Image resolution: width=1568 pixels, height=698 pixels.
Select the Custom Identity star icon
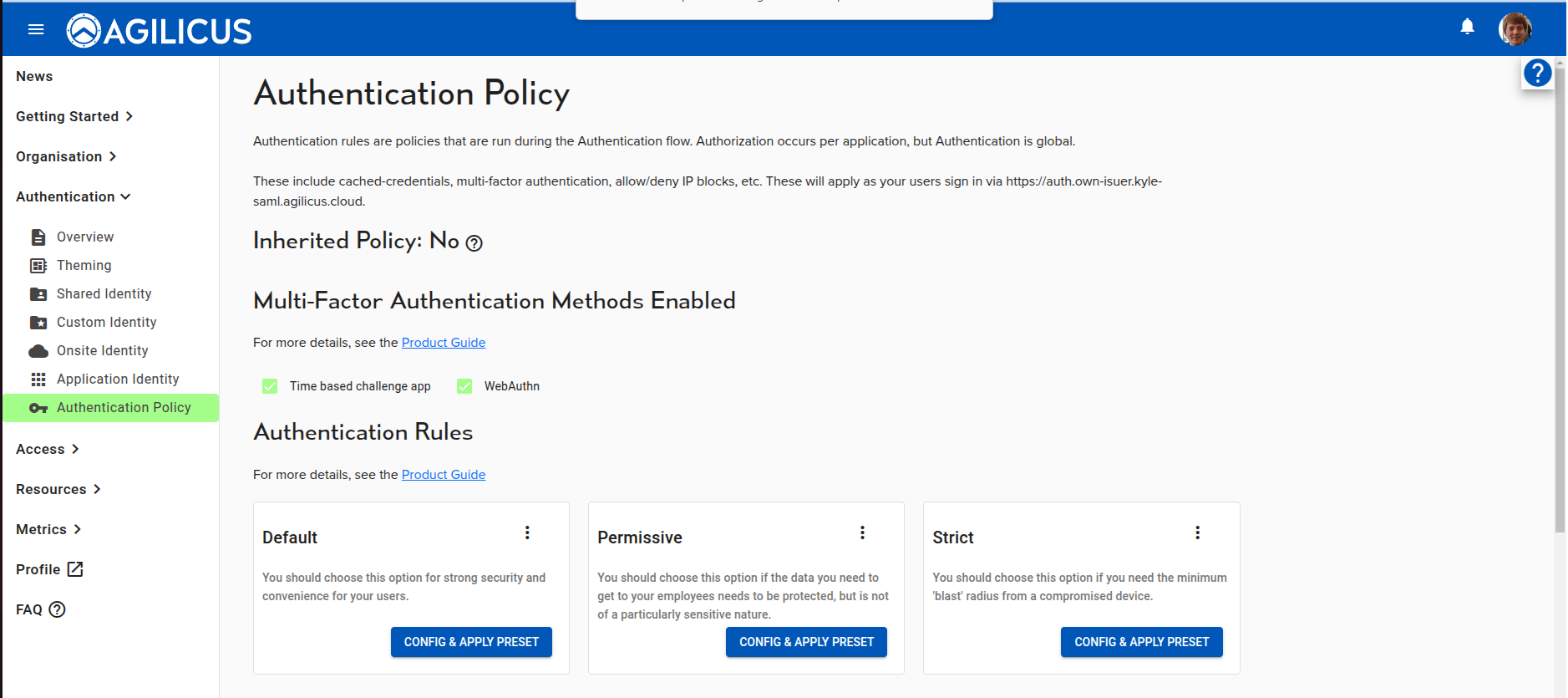coord(38,322)
